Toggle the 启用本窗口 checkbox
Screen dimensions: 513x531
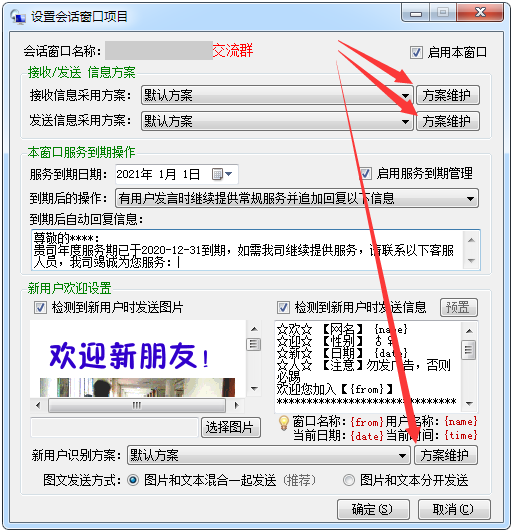[416, 52]
